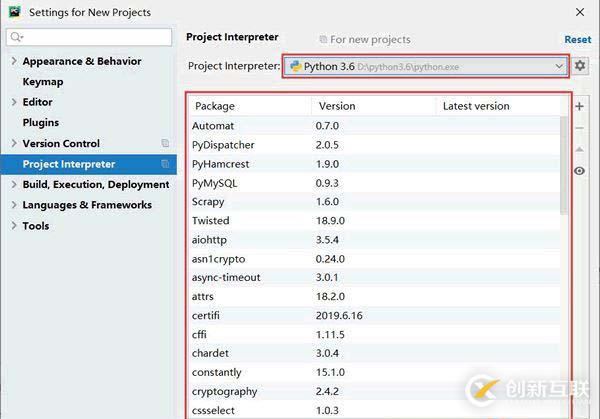The image size is (600, 419).
Task: Select the Keymap settings page
Action: pyautogui.click(x=43, y=82)
